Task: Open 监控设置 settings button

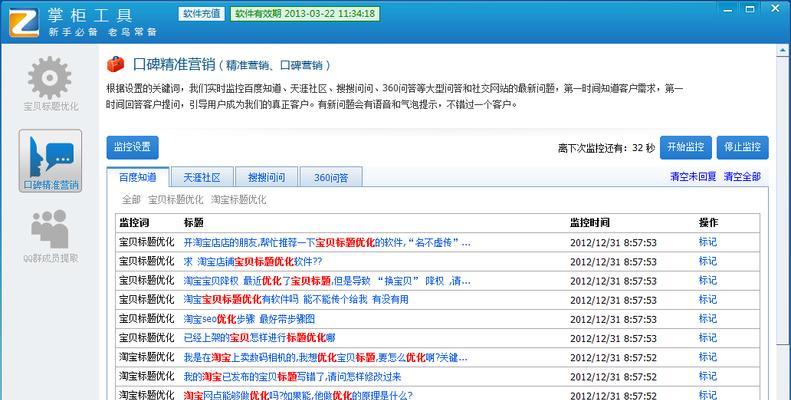Action: [x=132, y=147]
